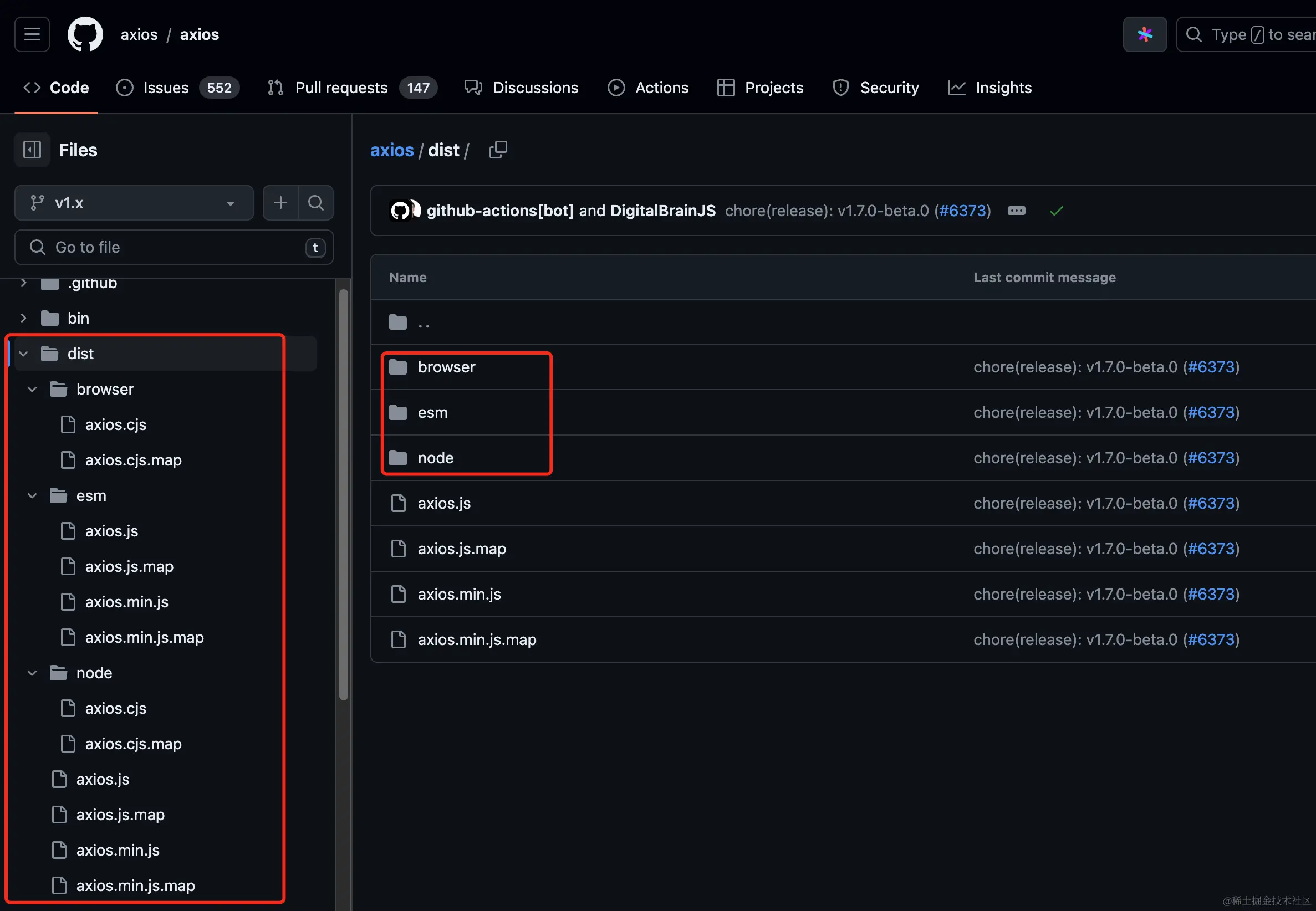This screenshot has height=911, width=1316.
Task: Collapse the node folder chevron in the tree
Action: (x=33, y=673)
